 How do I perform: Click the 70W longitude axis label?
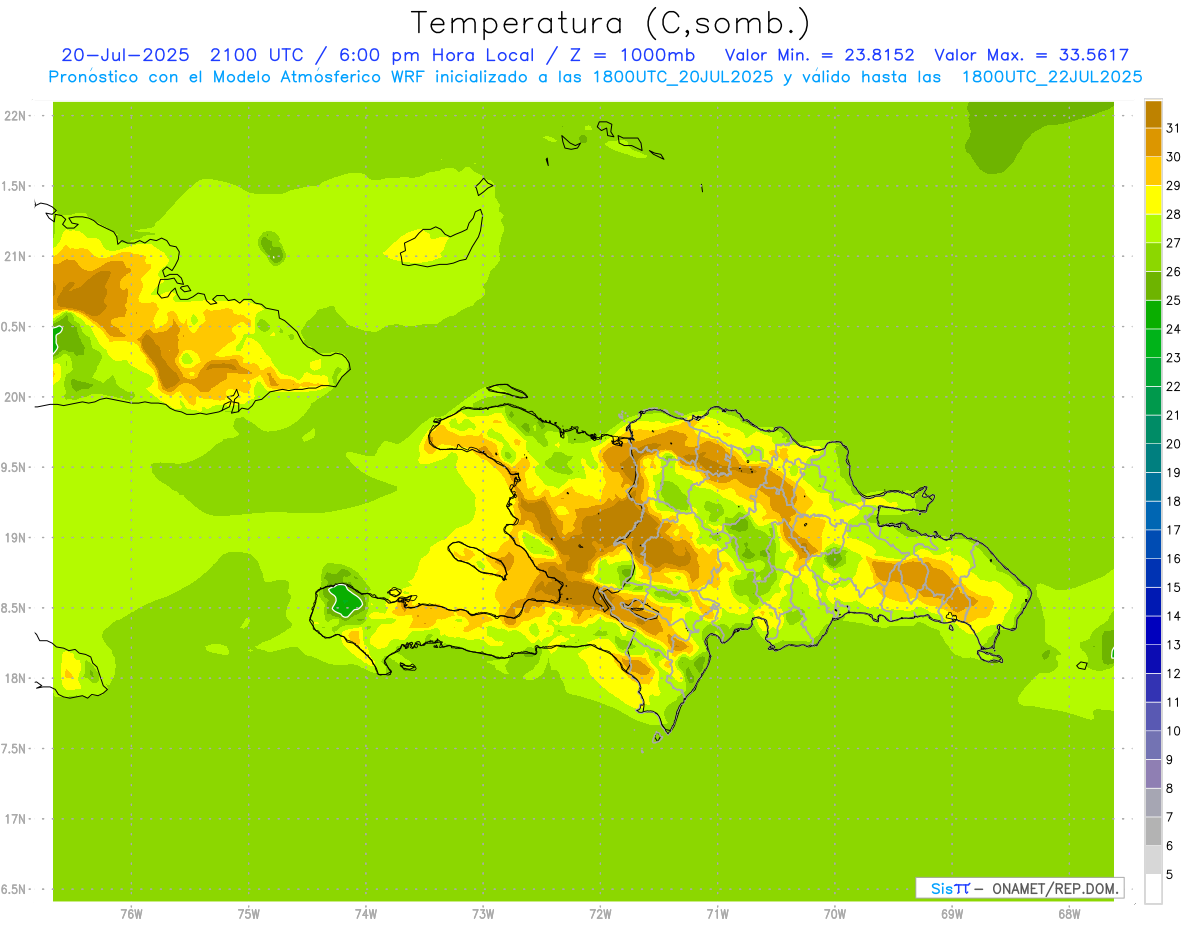coord(835,914)
